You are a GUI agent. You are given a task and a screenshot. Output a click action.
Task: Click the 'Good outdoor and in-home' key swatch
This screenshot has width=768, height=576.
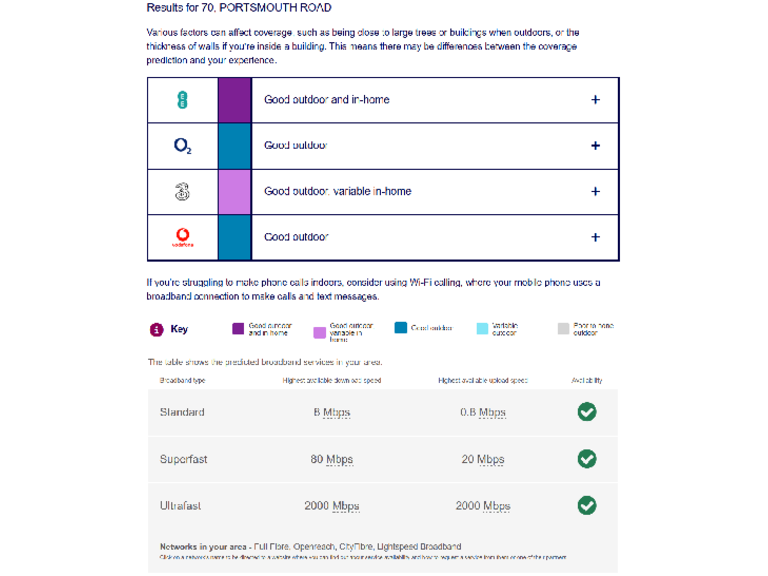tap(238, 328)
